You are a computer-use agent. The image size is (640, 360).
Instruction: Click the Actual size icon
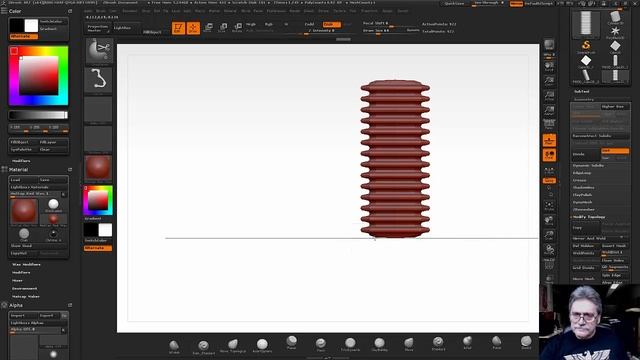click(x=549, y=96)
